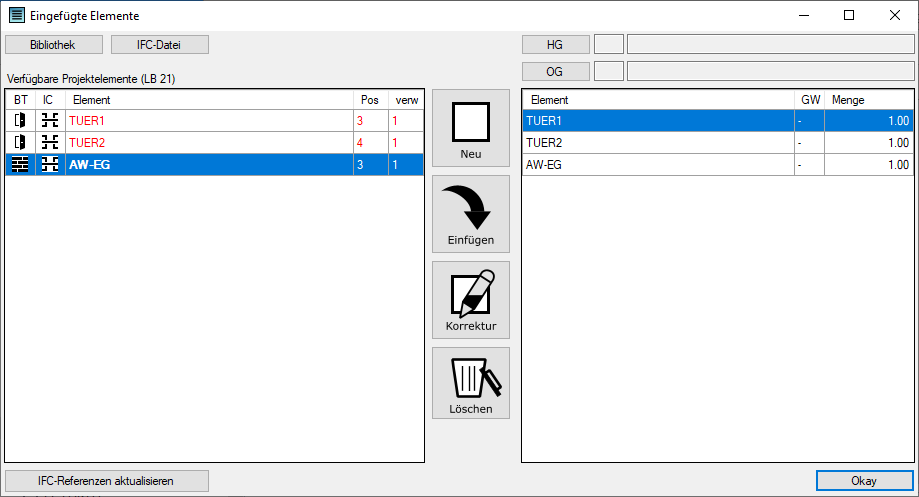Click the IFC-Datei button
Screen dimensions: 919x497
point(159,45)
